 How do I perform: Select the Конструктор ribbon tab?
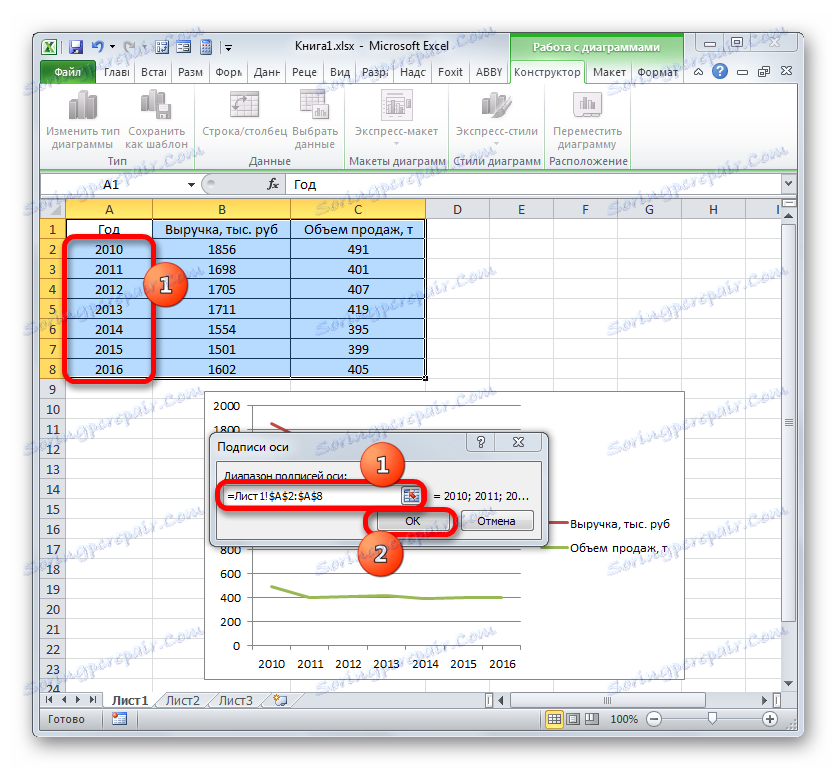547,72
